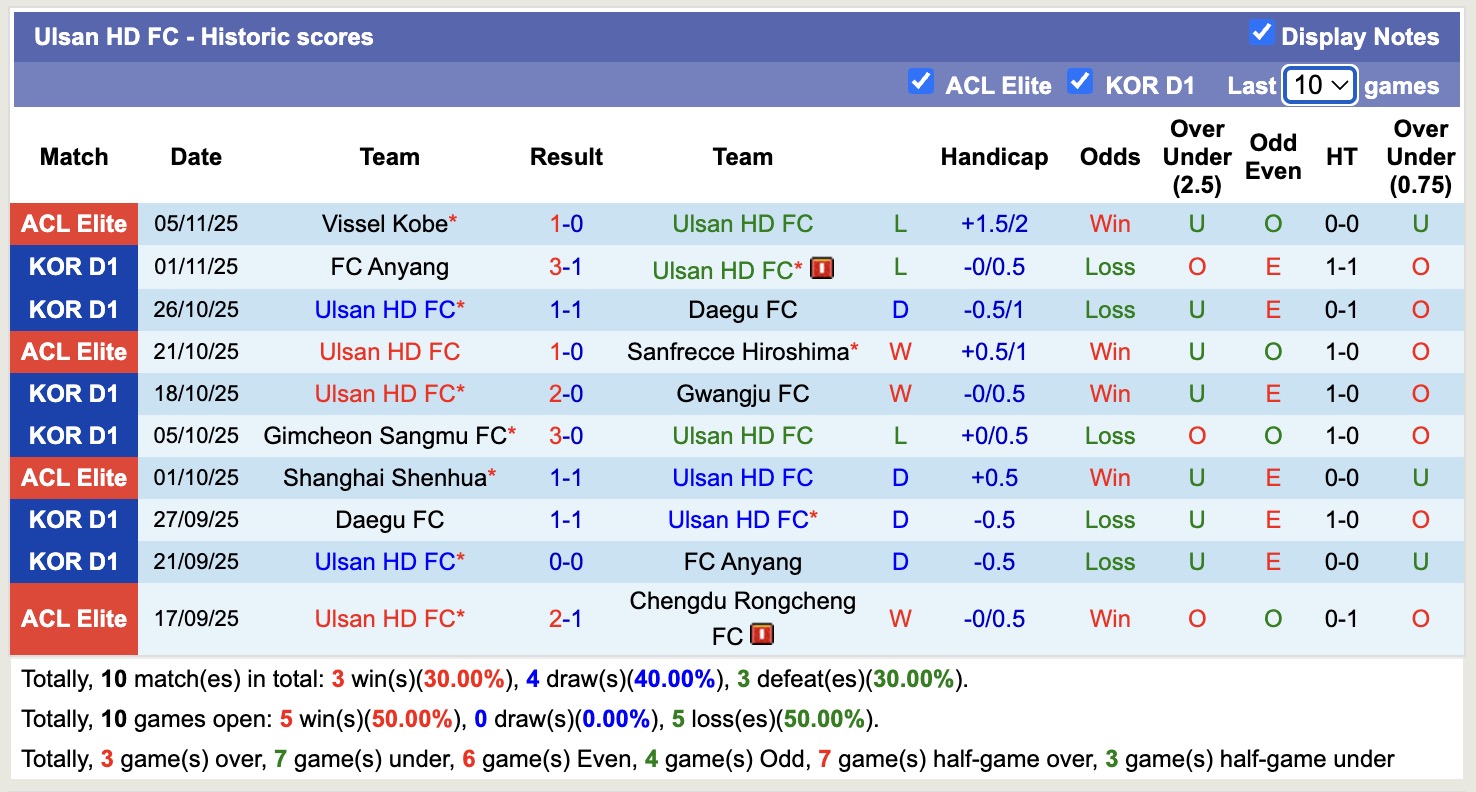Screen dimensions: 1476x792
Task: Click the dropdown arrow beside the number 10
Action: pos(1341,86)
